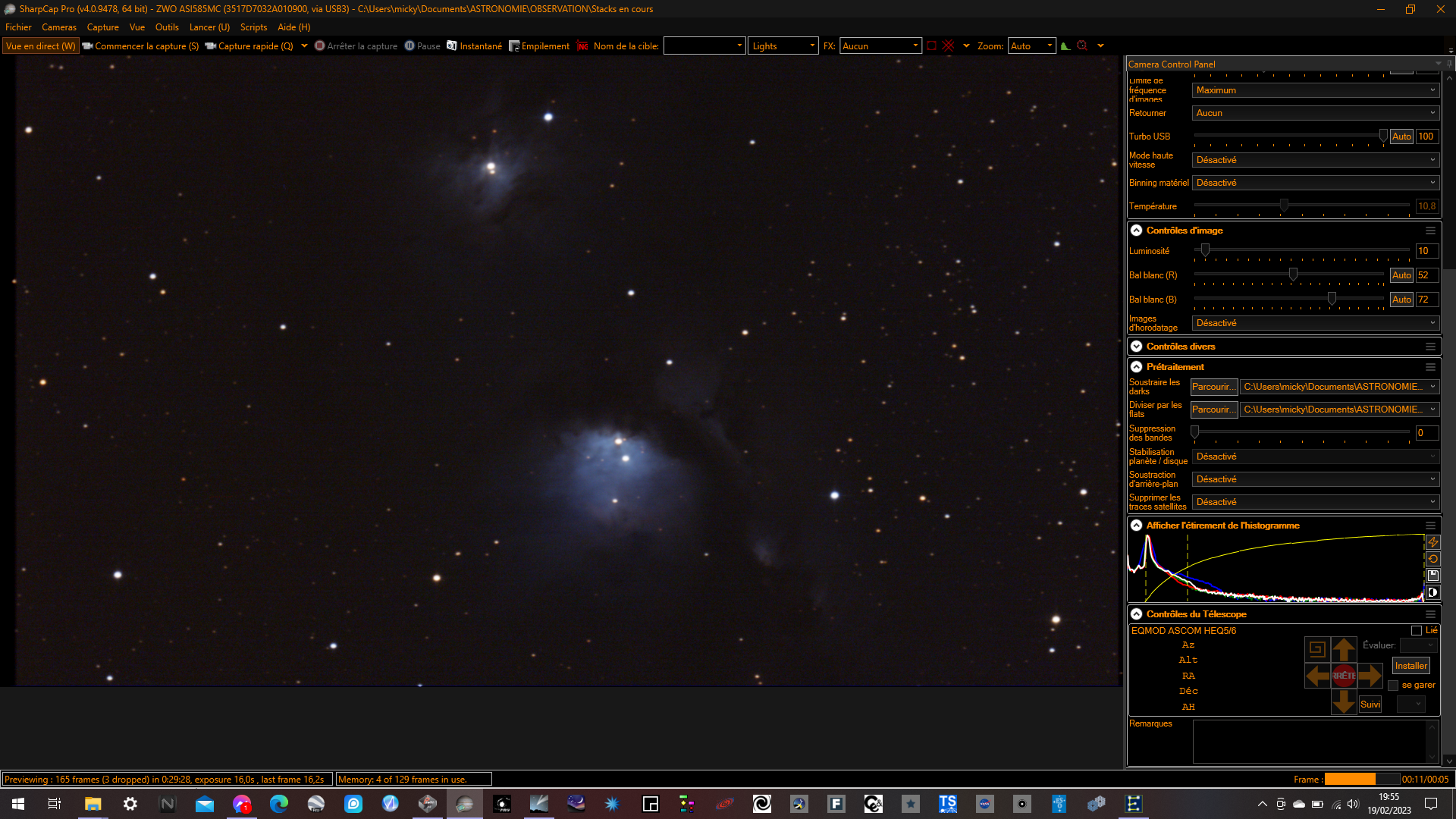Image resolution: width=1456 pixels, height=819 pixels.
Task: Open the Retourner Aucun dropdown
Action: click(x=1316, y=113)
